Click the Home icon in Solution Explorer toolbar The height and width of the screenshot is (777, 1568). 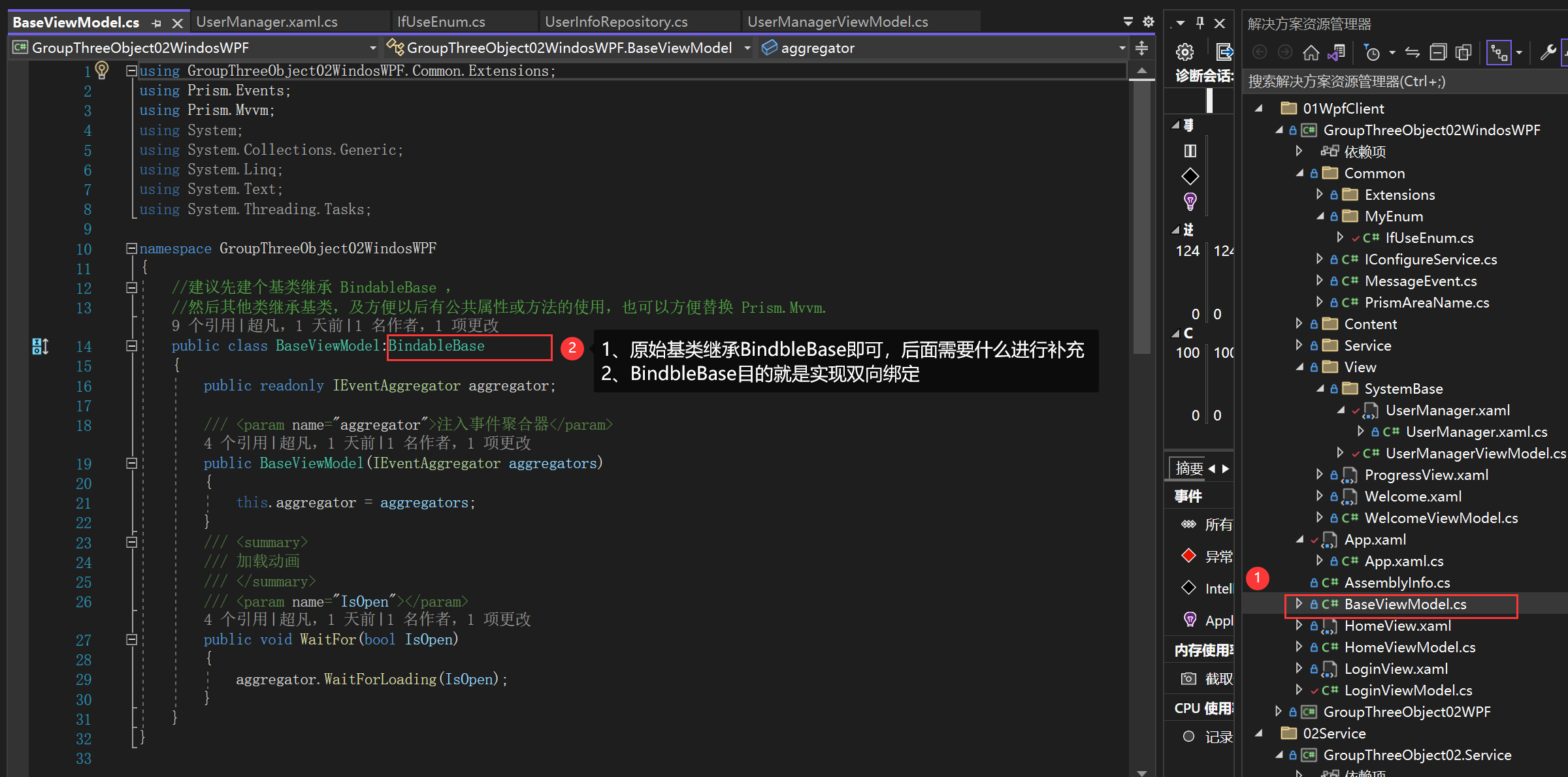point(1311,52)
